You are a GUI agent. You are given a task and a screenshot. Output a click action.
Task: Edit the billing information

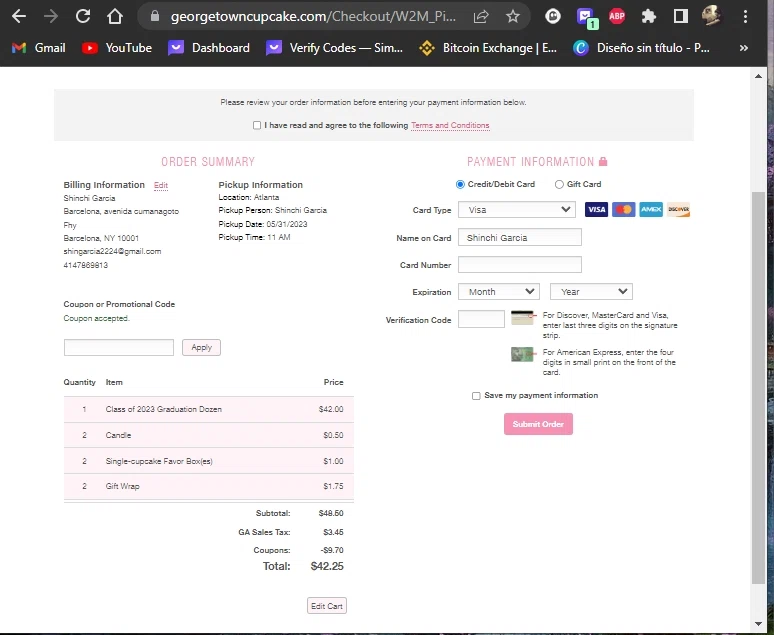click(x=161, y=185)
